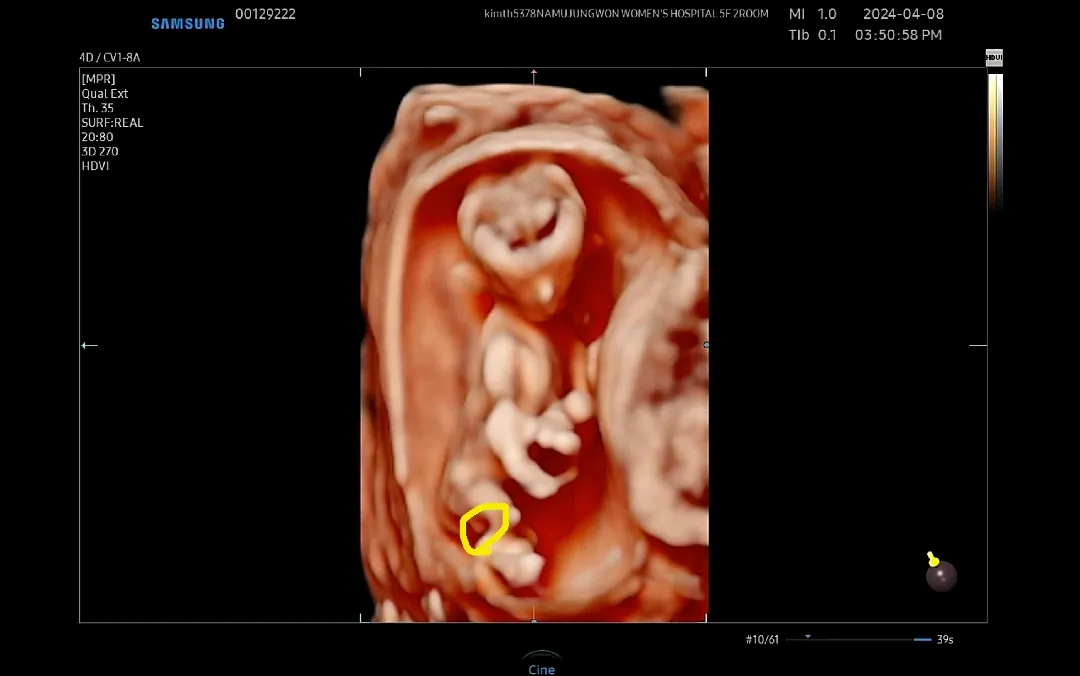Click the Th. 35 threshold value
This screenshot has height=676, width=1080.
click(98, 107)
